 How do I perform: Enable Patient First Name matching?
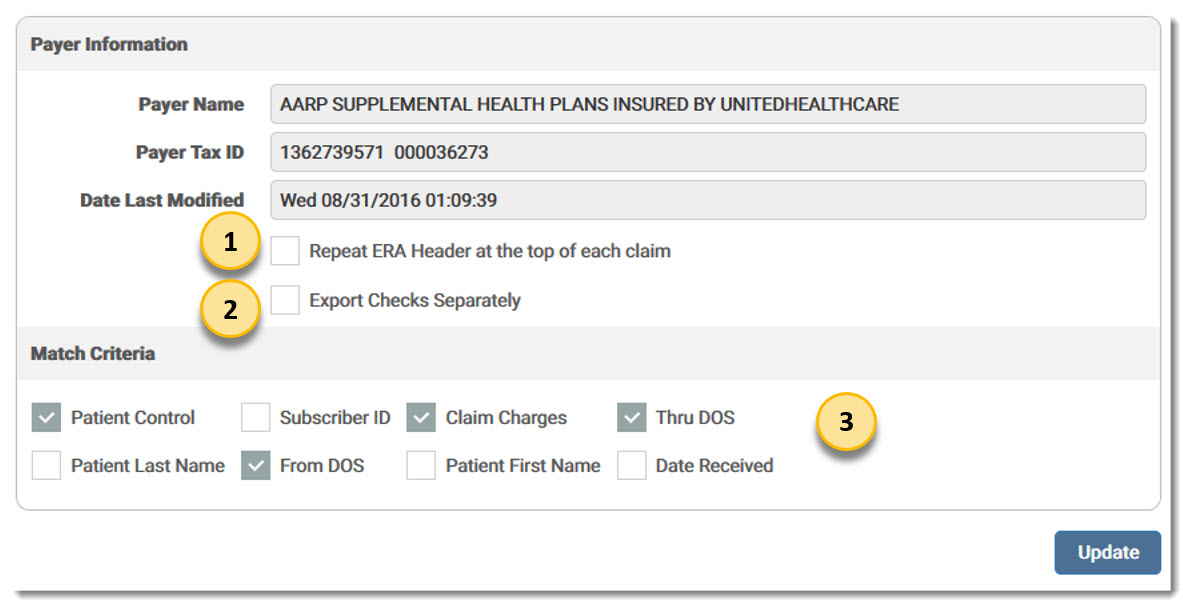click(x=420, y=465)
